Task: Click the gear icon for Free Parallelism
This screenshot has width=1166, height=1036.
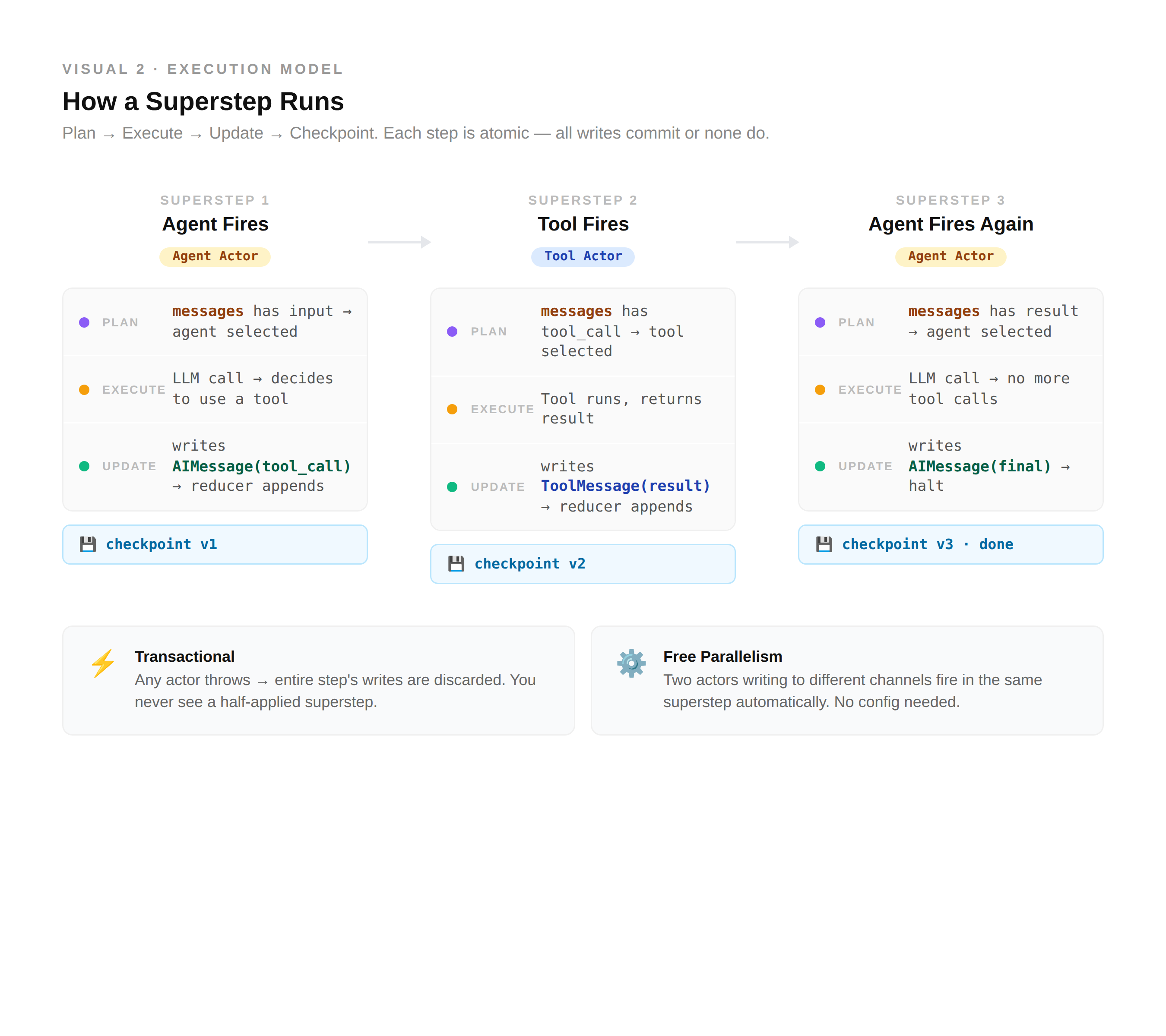Action: [631, 663]
